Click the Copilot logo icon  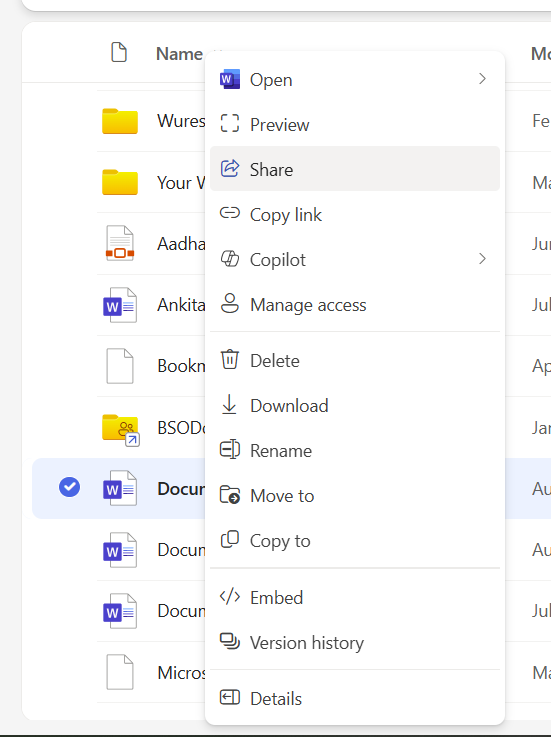pyautogui.click(x=230, y=259)
